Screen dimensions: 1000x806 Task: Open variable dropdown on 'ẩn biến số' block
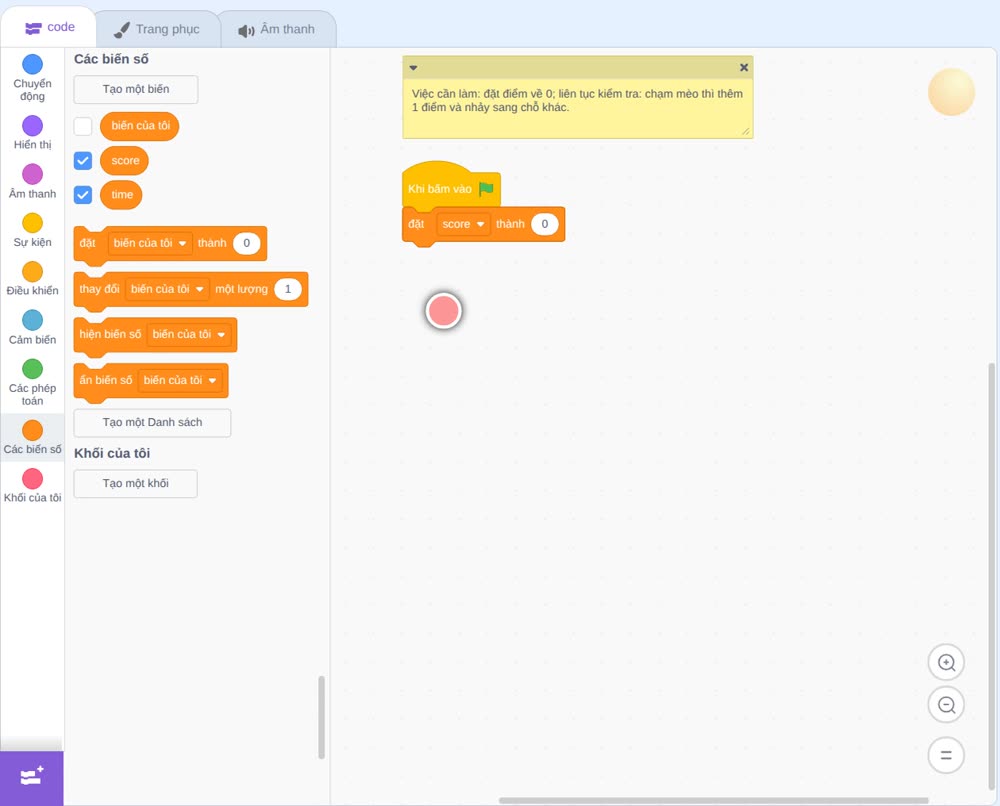pyautogui.click(x=180, y=380)
